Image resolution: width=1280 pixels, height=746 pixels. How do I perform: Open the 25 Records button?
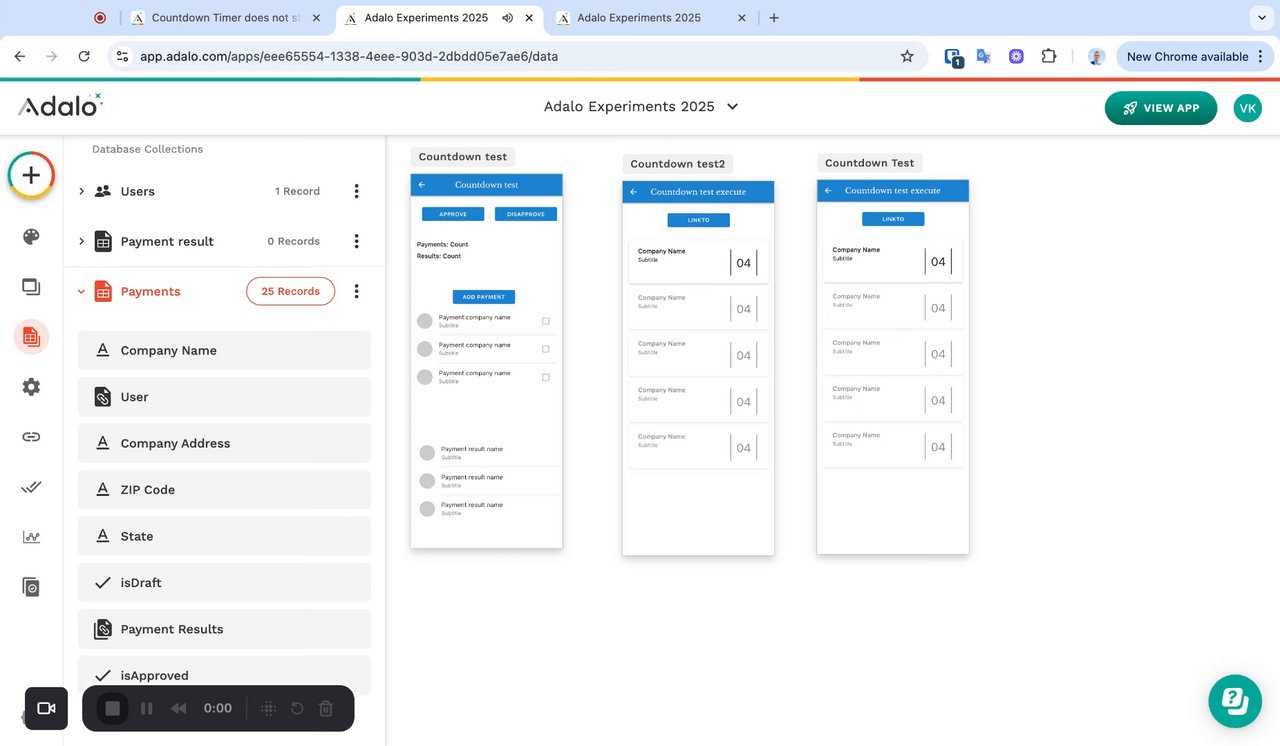click(291, 291)
